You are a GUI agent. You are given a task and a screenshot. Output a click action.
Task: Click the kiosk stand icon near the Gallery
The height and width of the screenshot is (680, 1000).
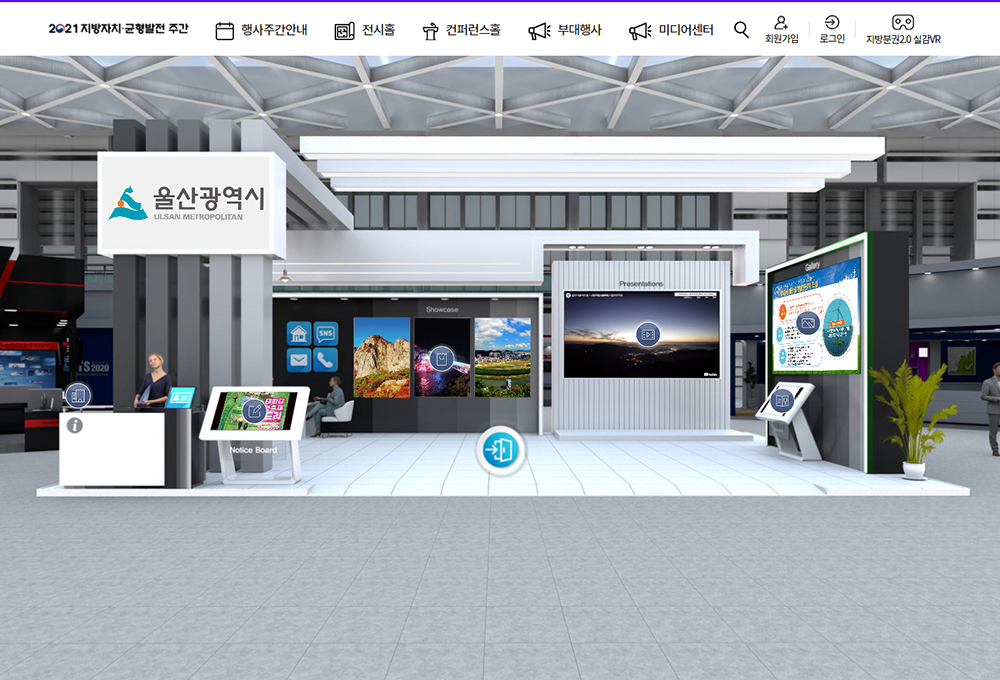781,401
